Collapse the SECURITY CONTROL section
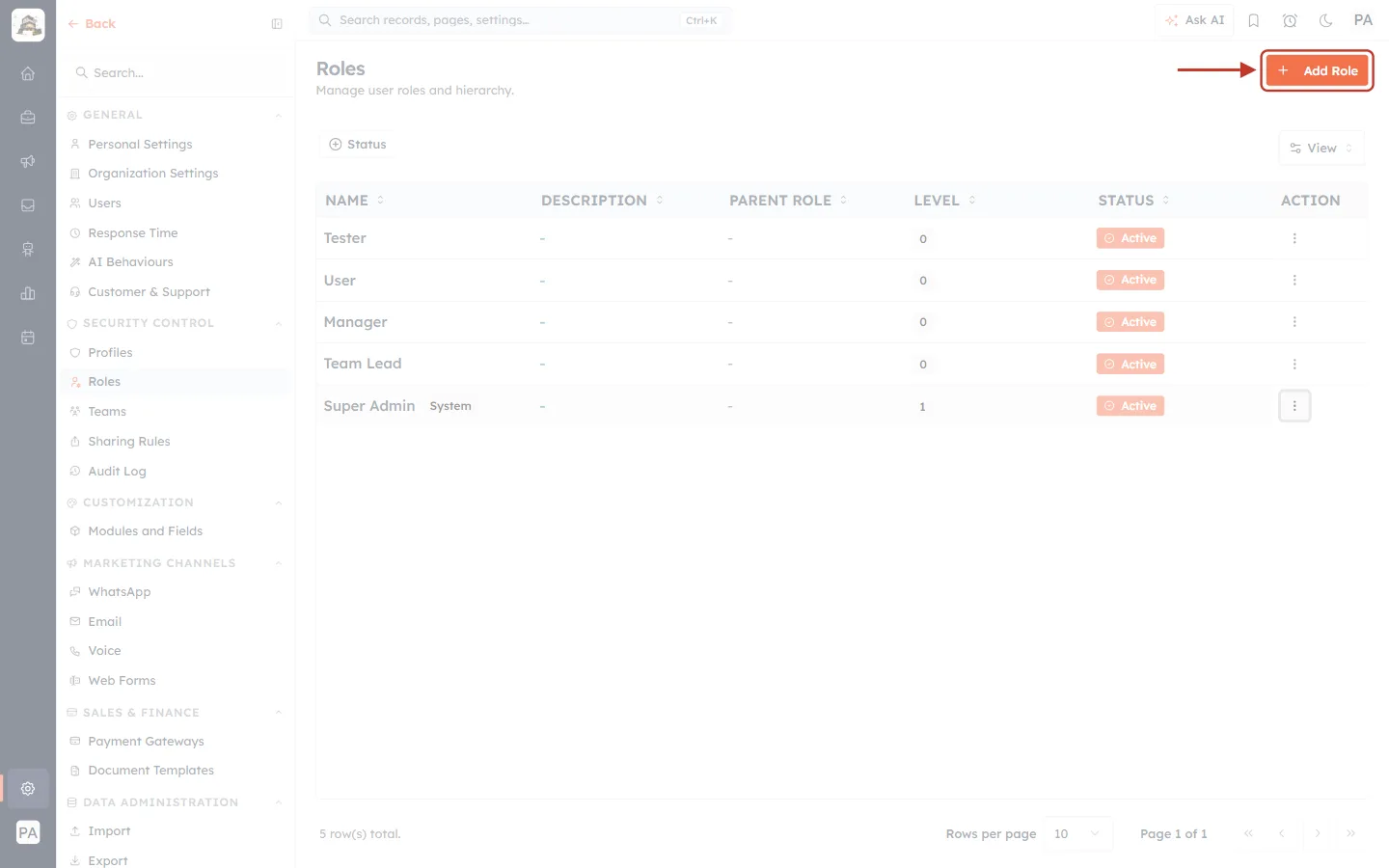The height and width of the screenshot is (868, 1389). coord(278,323)
